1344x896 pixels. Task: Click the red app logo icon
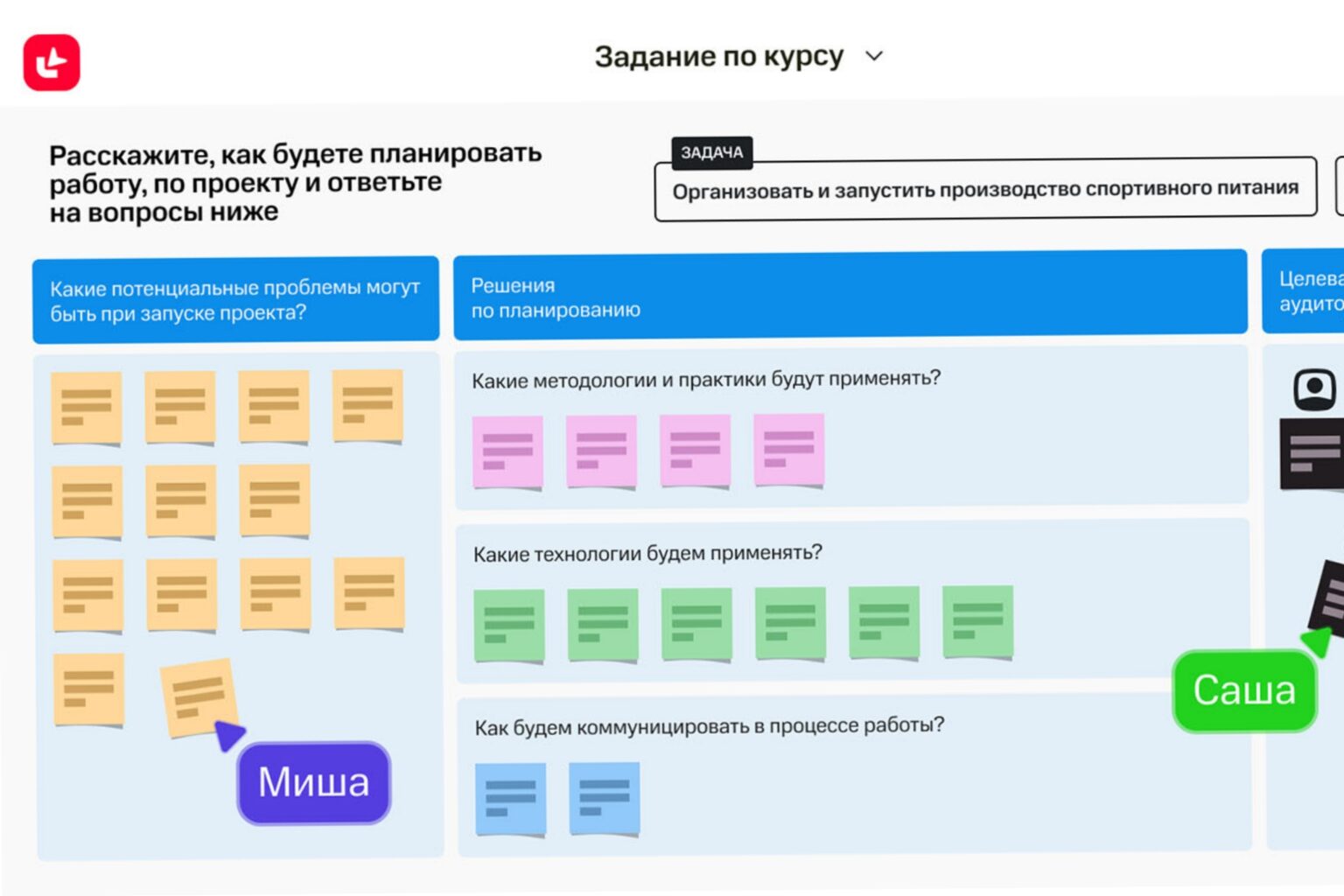pyautogui.click(x=52, y=62)
